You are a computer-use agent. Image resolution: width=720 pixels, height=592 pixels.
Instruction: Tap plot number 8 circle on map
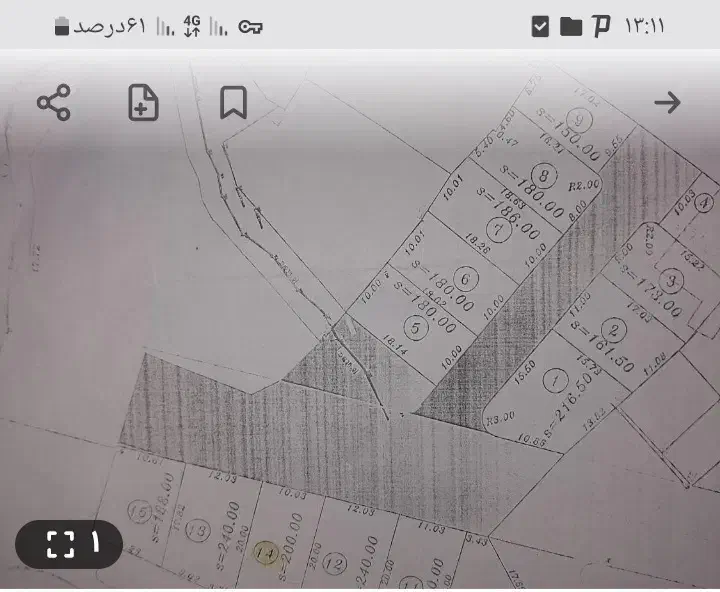click(544, 176)
